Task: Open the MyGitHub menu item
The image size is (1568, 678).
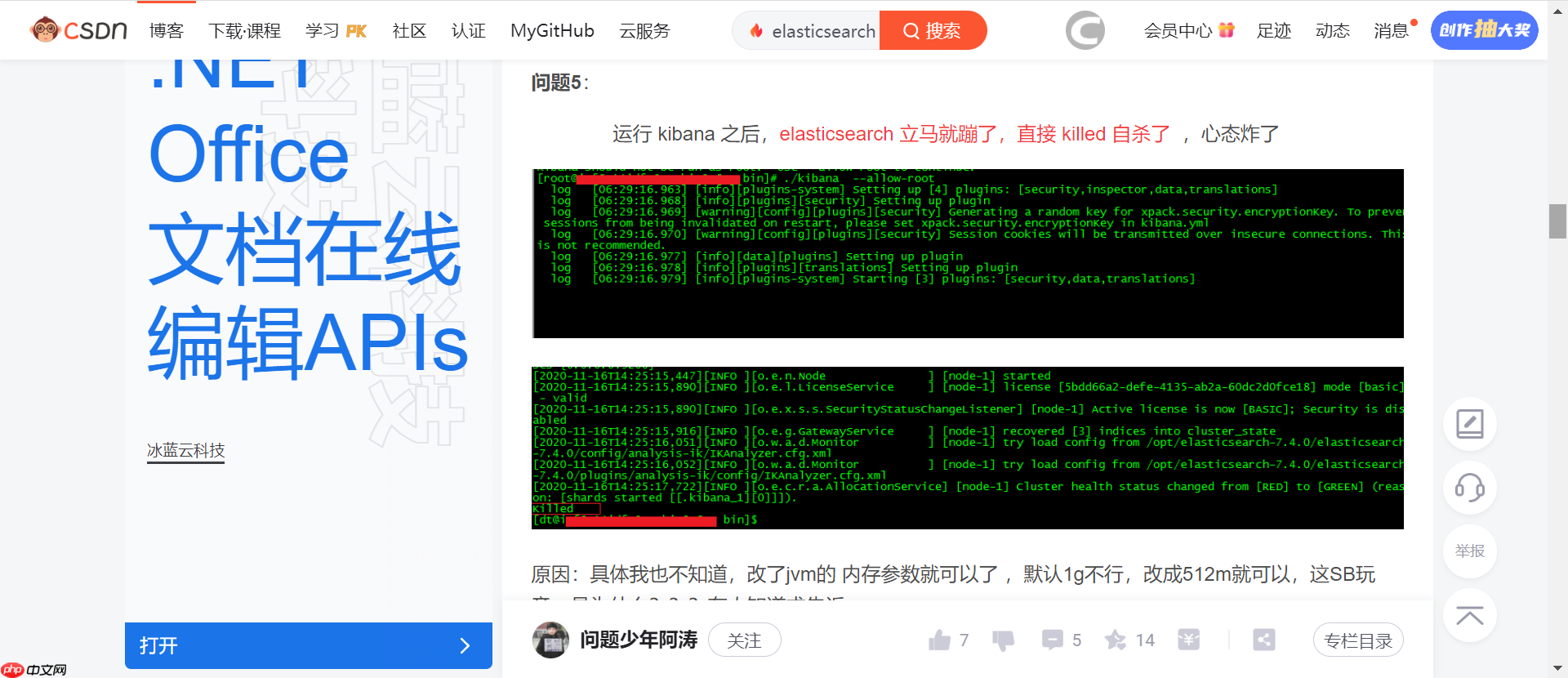Action: [552, 31]
